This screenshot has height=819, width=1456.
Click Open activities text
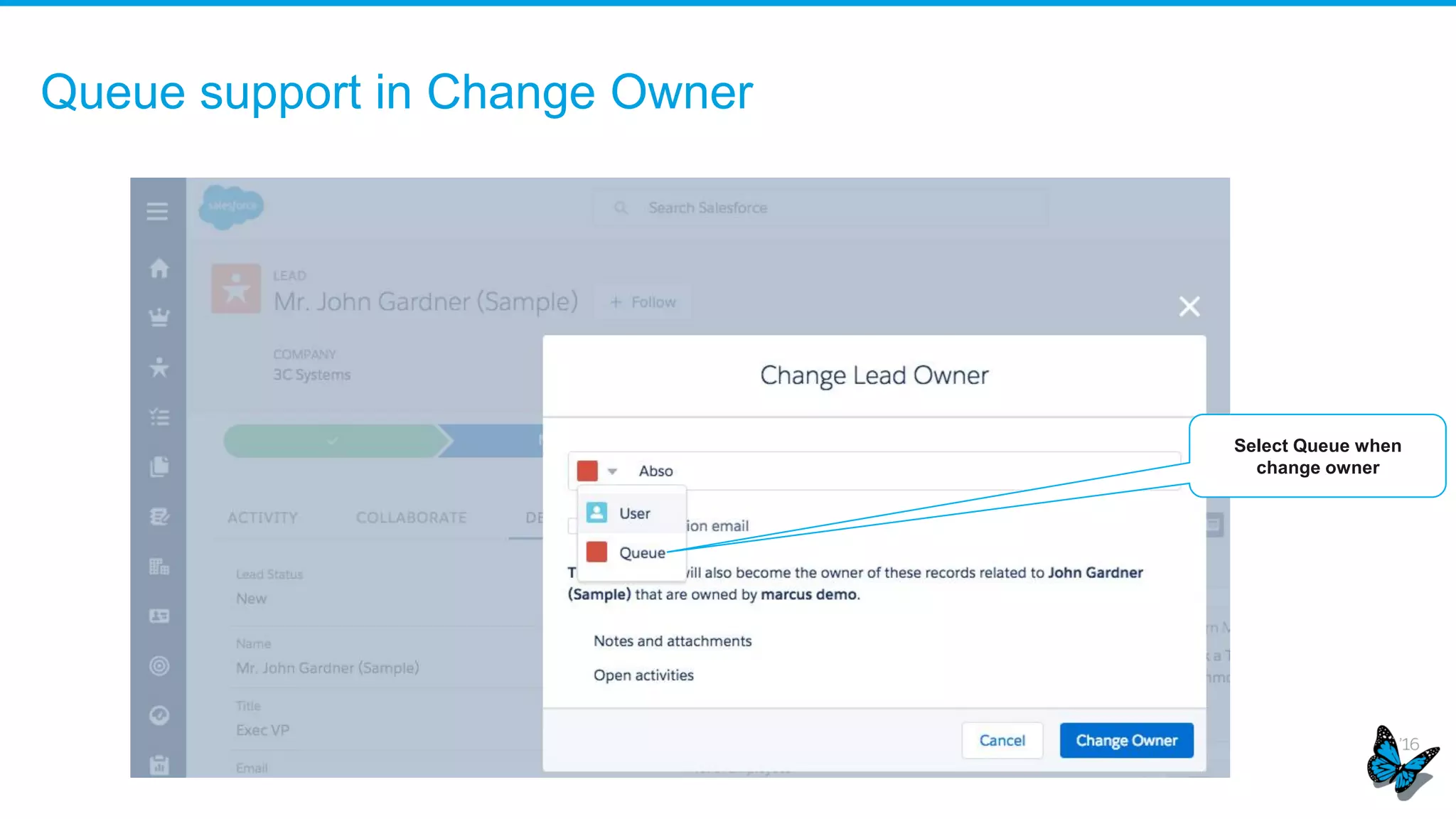click(x=643, y=675)
